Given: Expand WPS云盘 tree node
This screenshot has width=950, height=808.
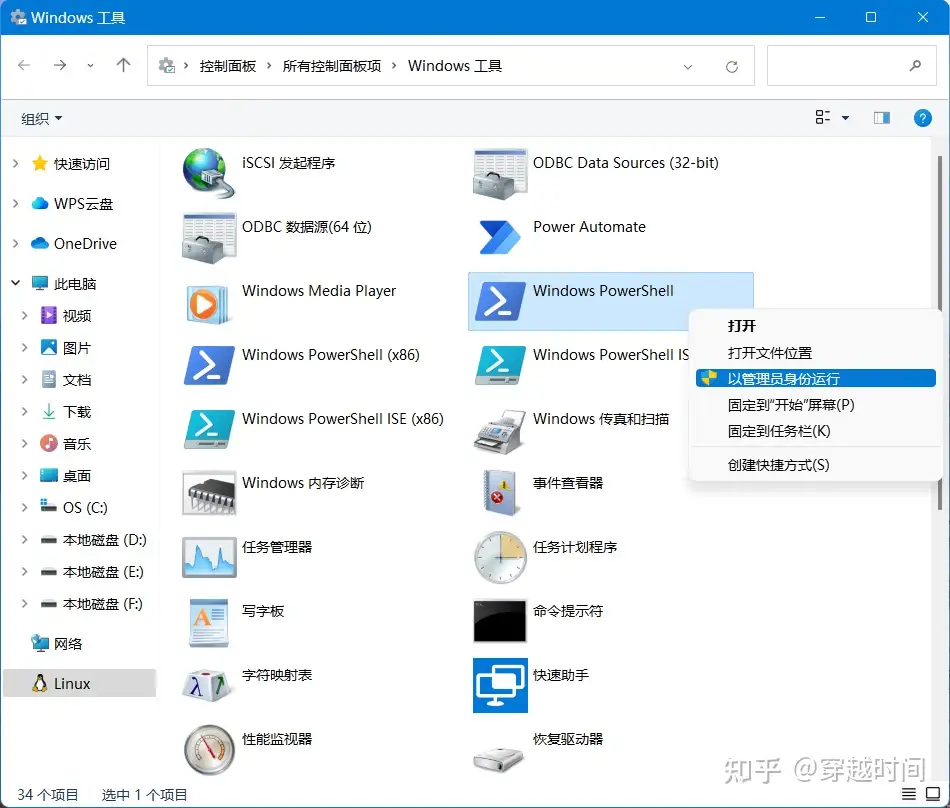Looking at the screenshot, I should (x=16, y=204).
